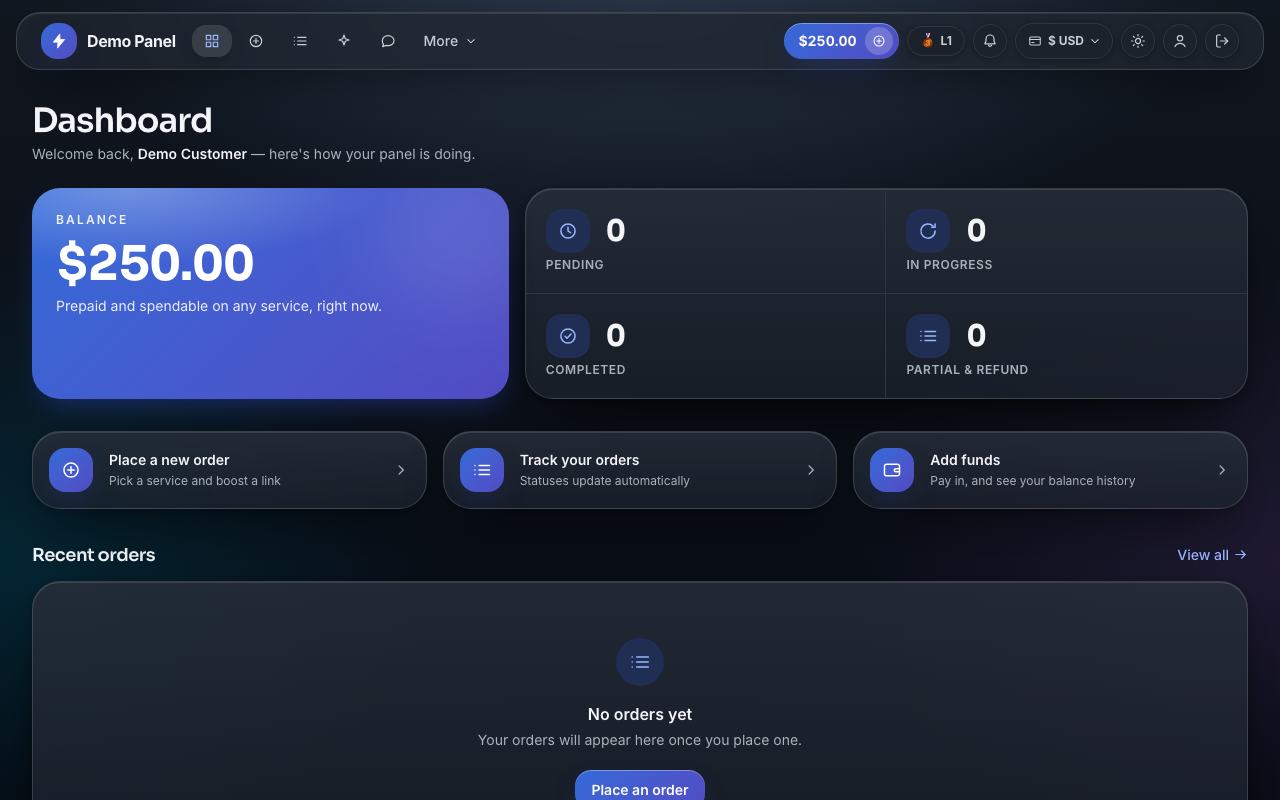
Task: Click the Completed checkmark icon
Action: [x=568, y=336]
